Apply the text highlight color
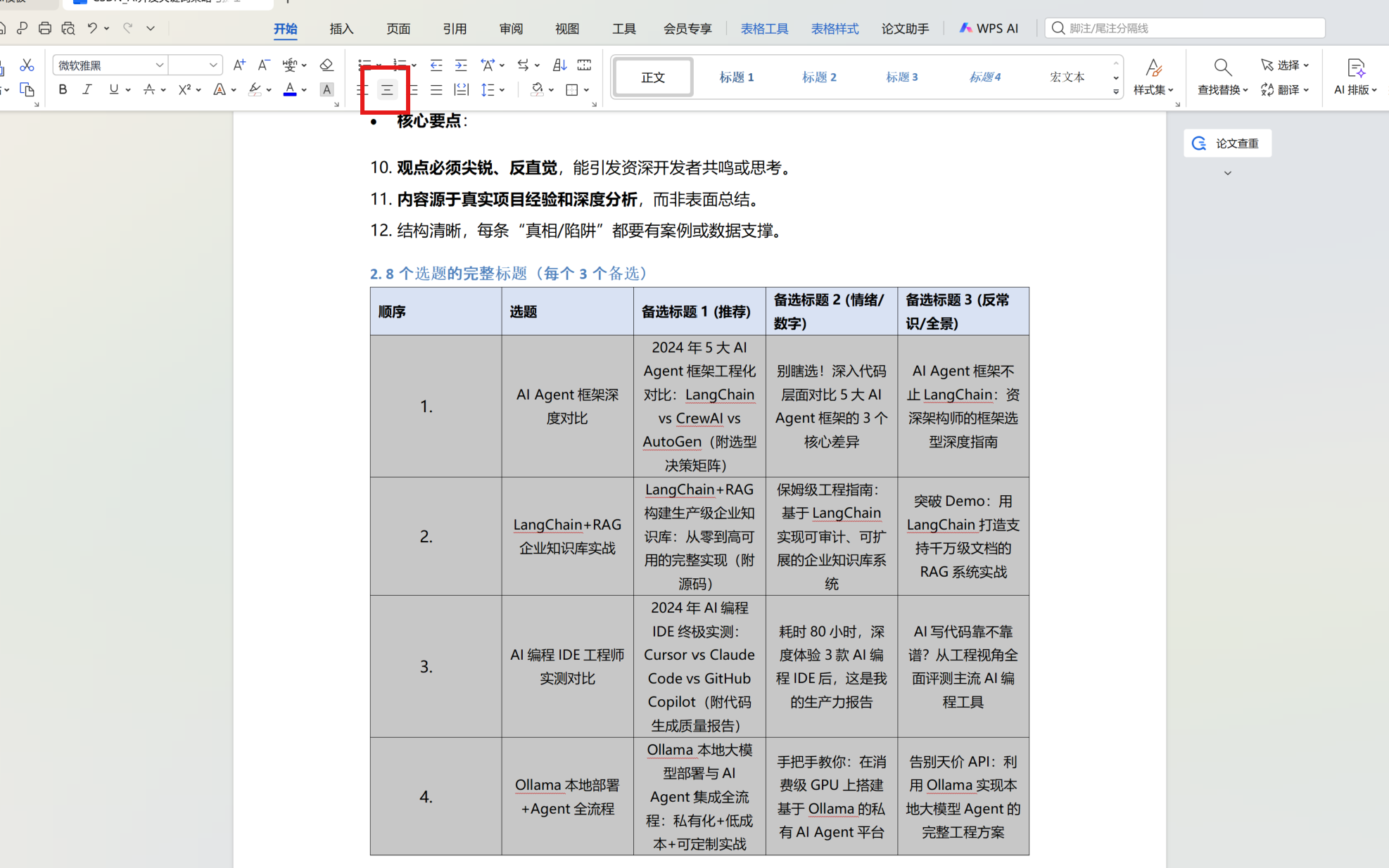 (255, 89)
